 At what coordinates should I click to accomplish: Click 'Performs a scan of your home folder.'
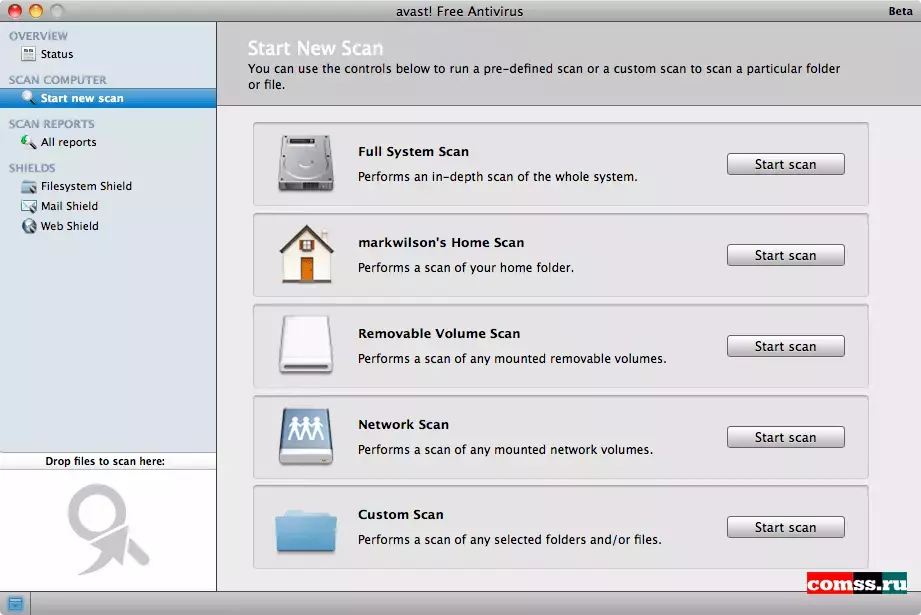[x=466, y=268]
